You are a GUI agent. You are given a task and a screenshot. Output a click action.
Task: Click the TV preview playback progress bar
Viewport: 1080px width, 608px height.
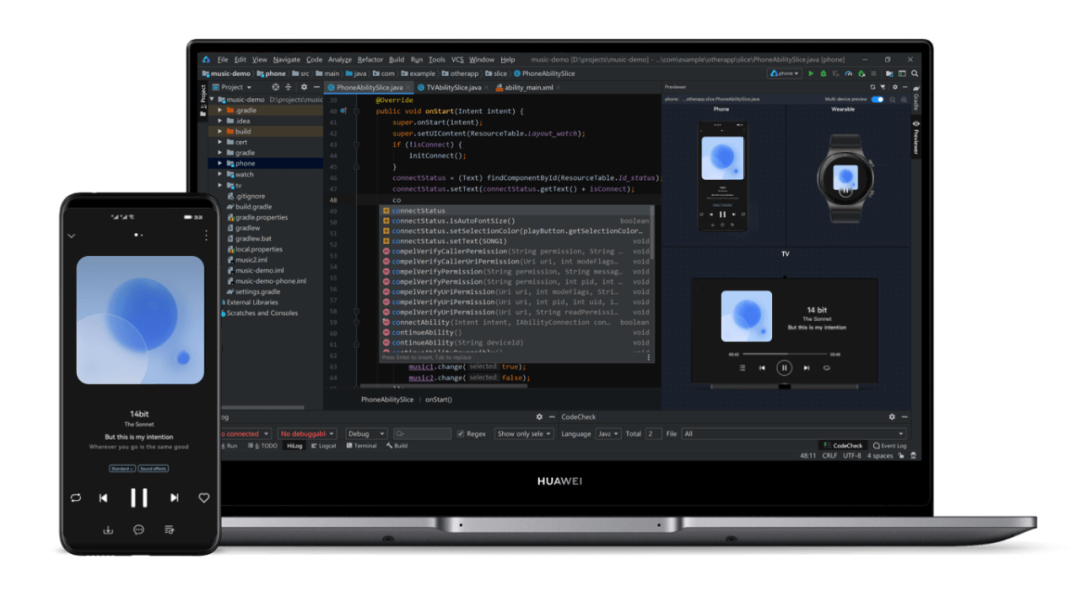pos(785,354)
